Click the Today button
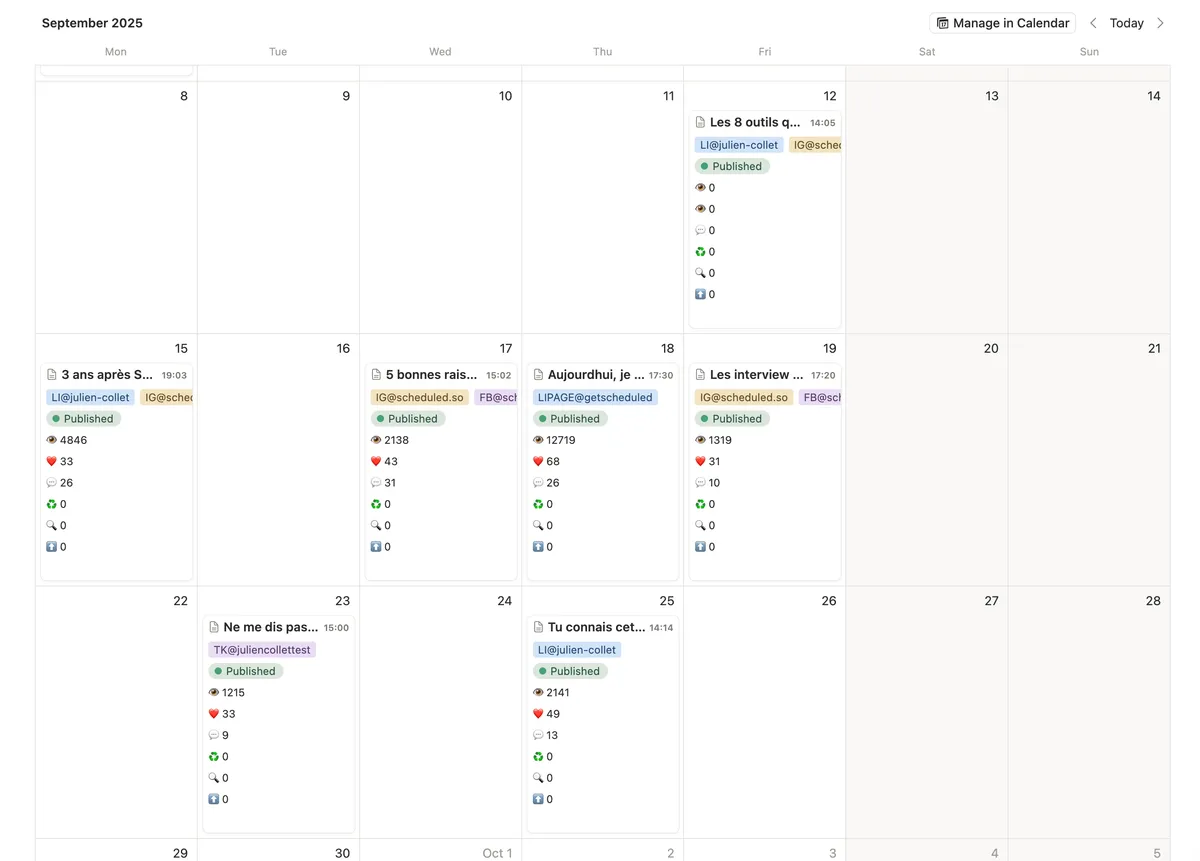Image resolution: width=1200 pixels, height=861 pixels. click(1127, 22)
